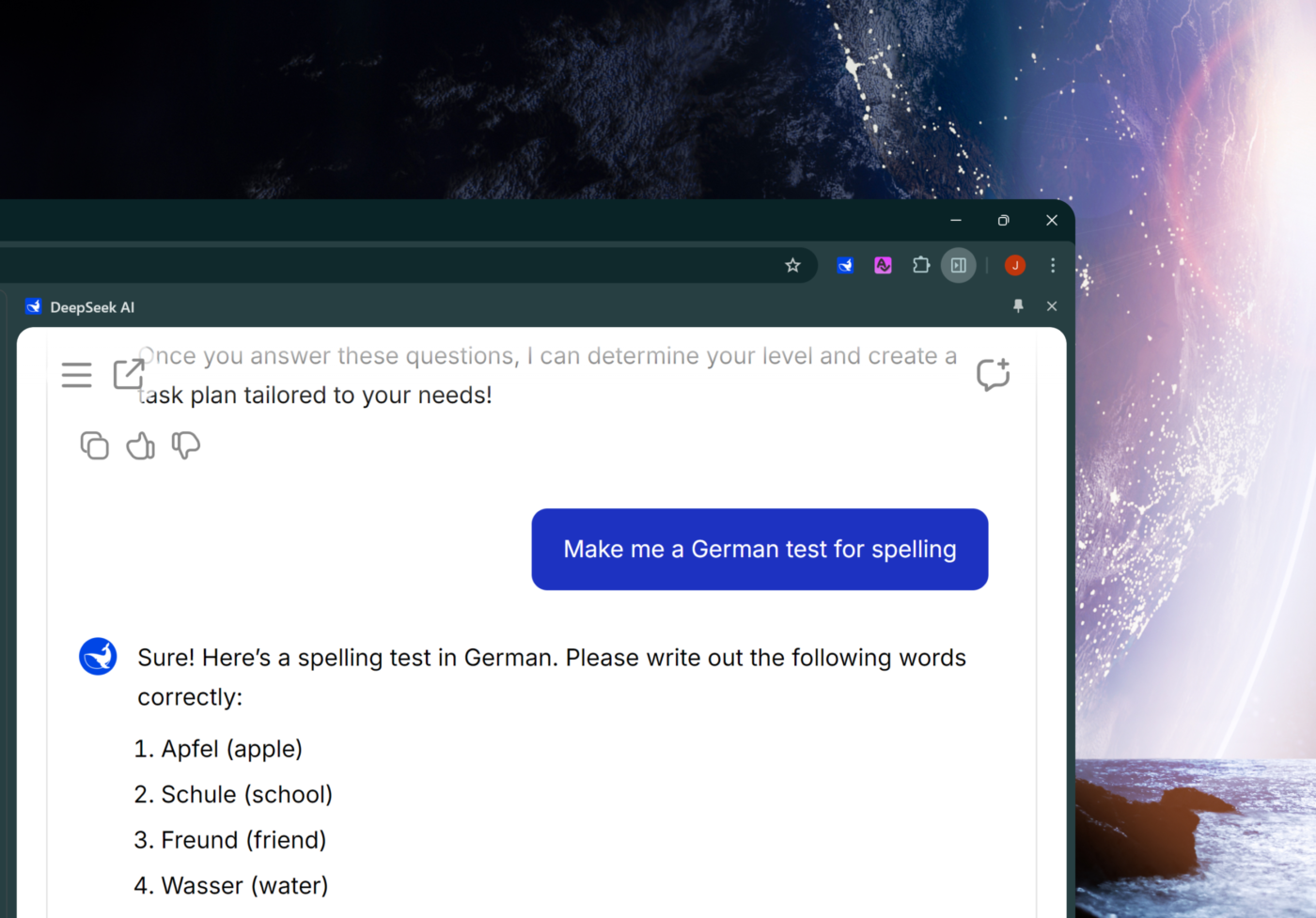This screenshot has width=1316, height=918.
Task: Bookmark this page with the star icon
Action: tap(792, 265)
